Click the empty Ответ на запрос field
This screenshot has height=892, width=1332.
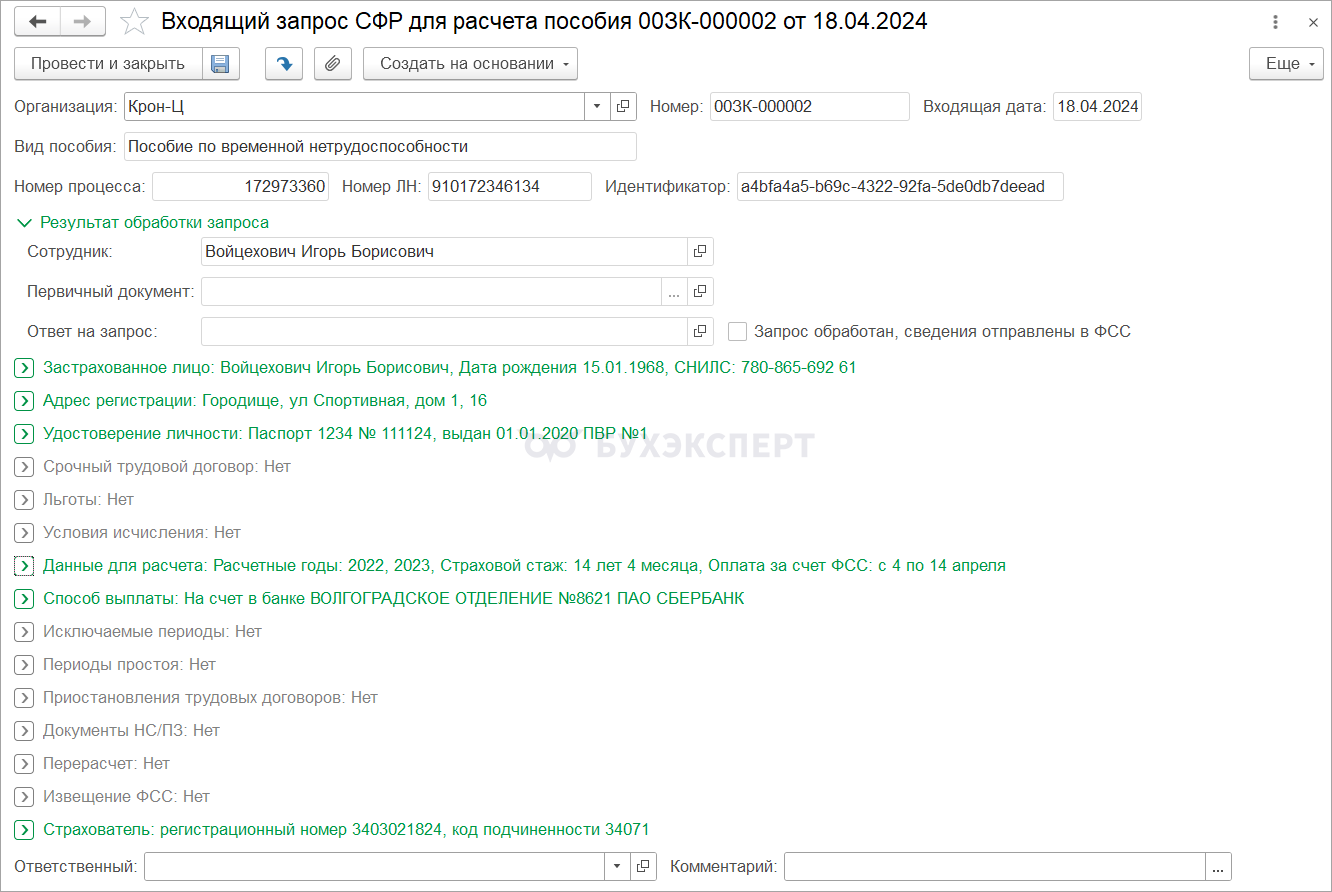click(444, 331)
